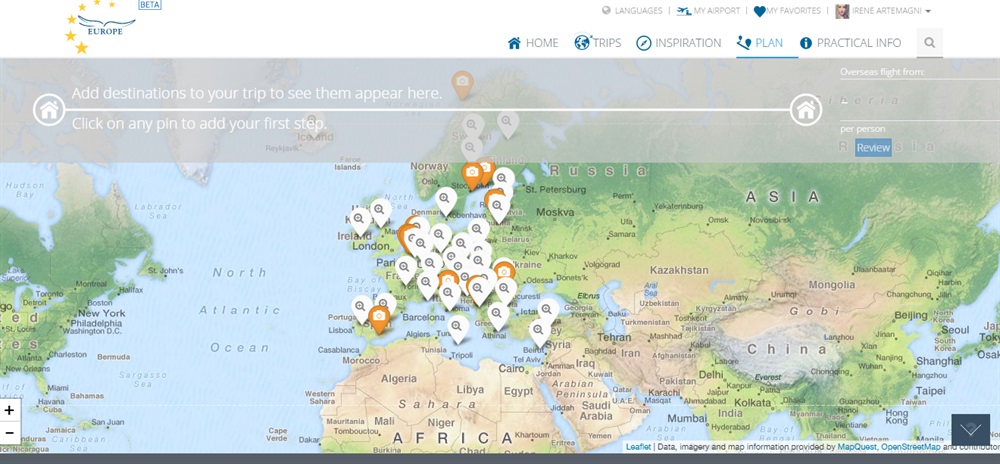This screenshot has height=464, width=1000.
Task: Select the white pin over northern Britain
Action: click(x=381, y=213)
